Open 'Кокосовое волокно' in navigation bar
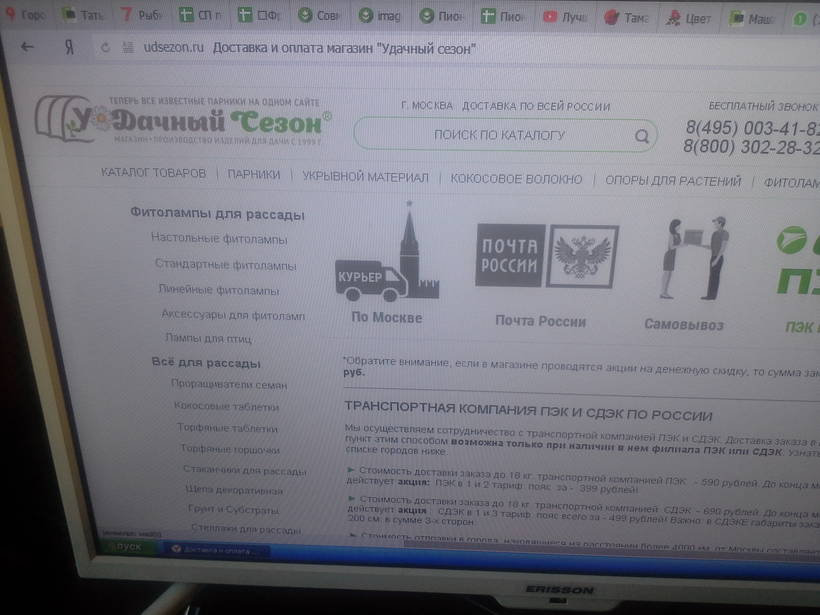Viewport: 820px width, 615px height. (x=516, y=179)
